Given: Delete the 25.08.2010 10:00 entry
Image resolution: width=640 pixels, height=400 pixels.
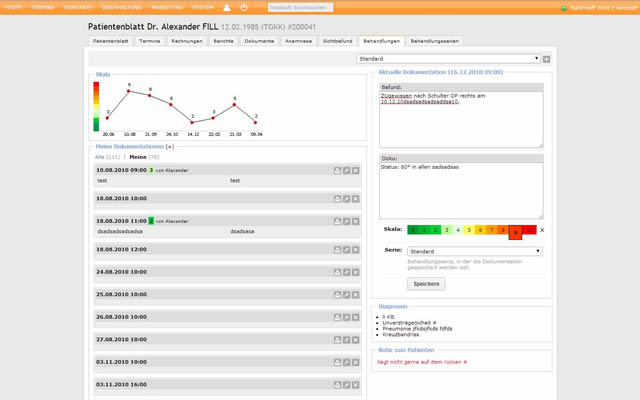Looking at the screenshot, I should (356, 295).
